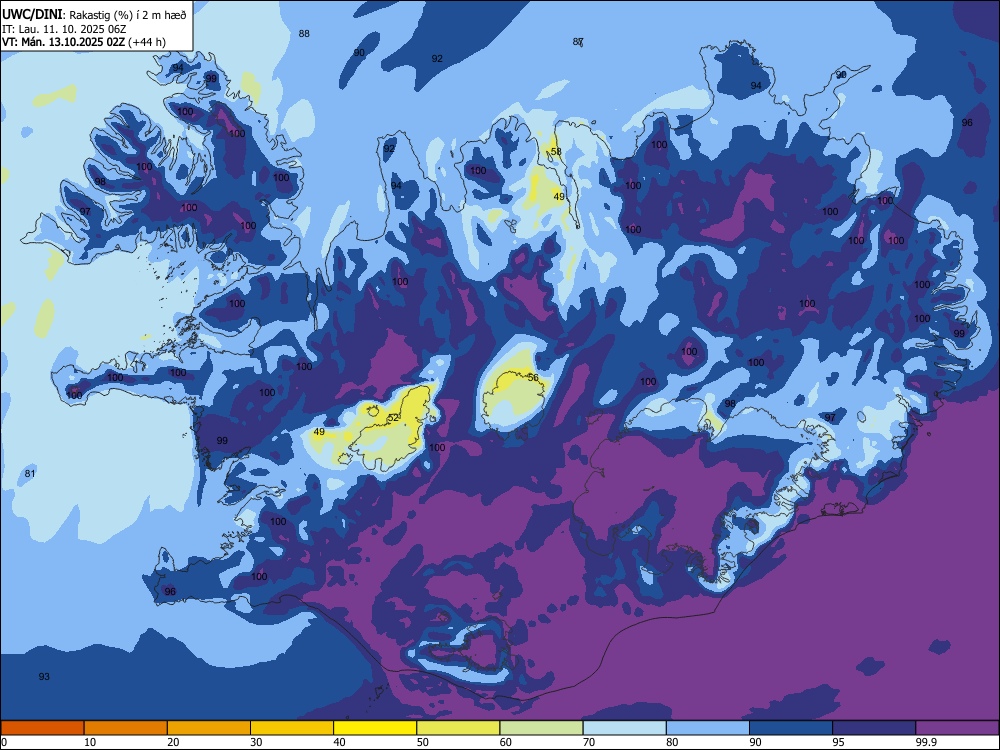Click the map value '58' in the north
This screenshot has height=750, width=1000.
click(556, 152)
